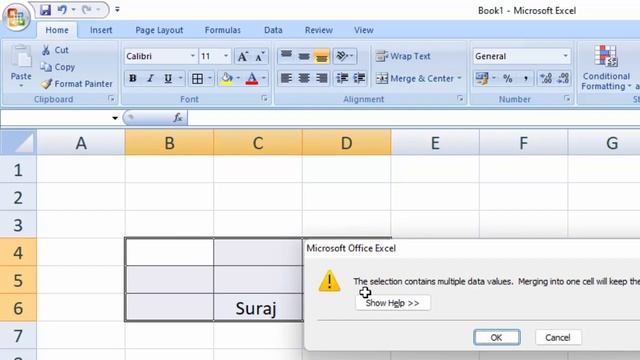This screenshot has width=640, height=360.
Task: Open Alignment dialog launcher
Action: (460, 99)
